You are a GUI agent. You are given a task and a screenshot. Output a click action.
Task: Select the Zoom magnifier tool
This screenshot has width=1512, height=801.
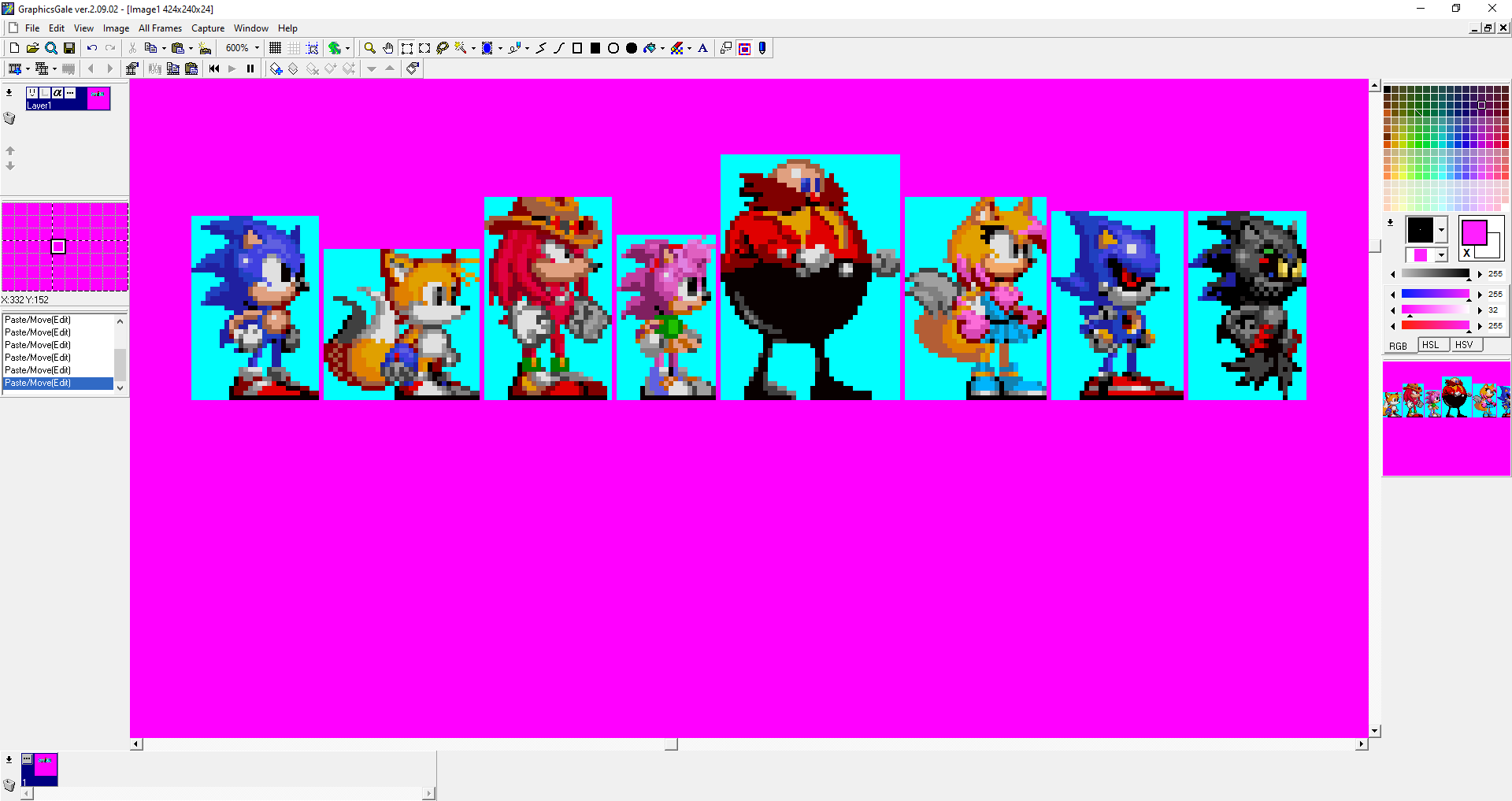coord(370,48)
